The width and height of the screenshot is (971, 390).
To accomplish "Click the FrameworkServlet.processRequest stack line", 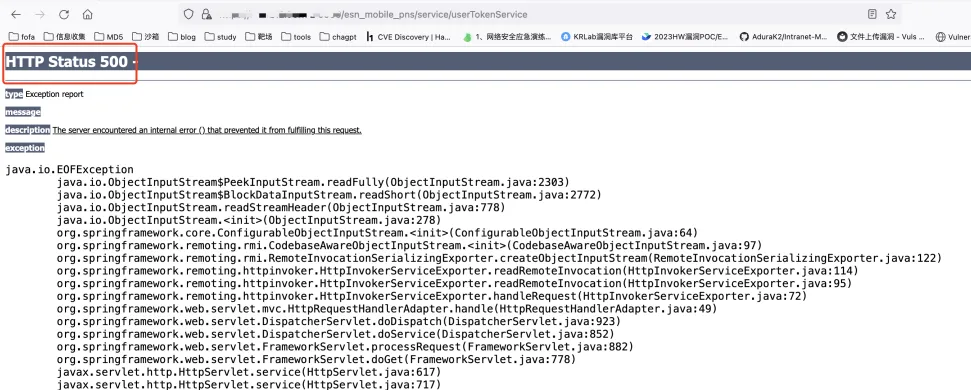I will (x=345, y=346).
